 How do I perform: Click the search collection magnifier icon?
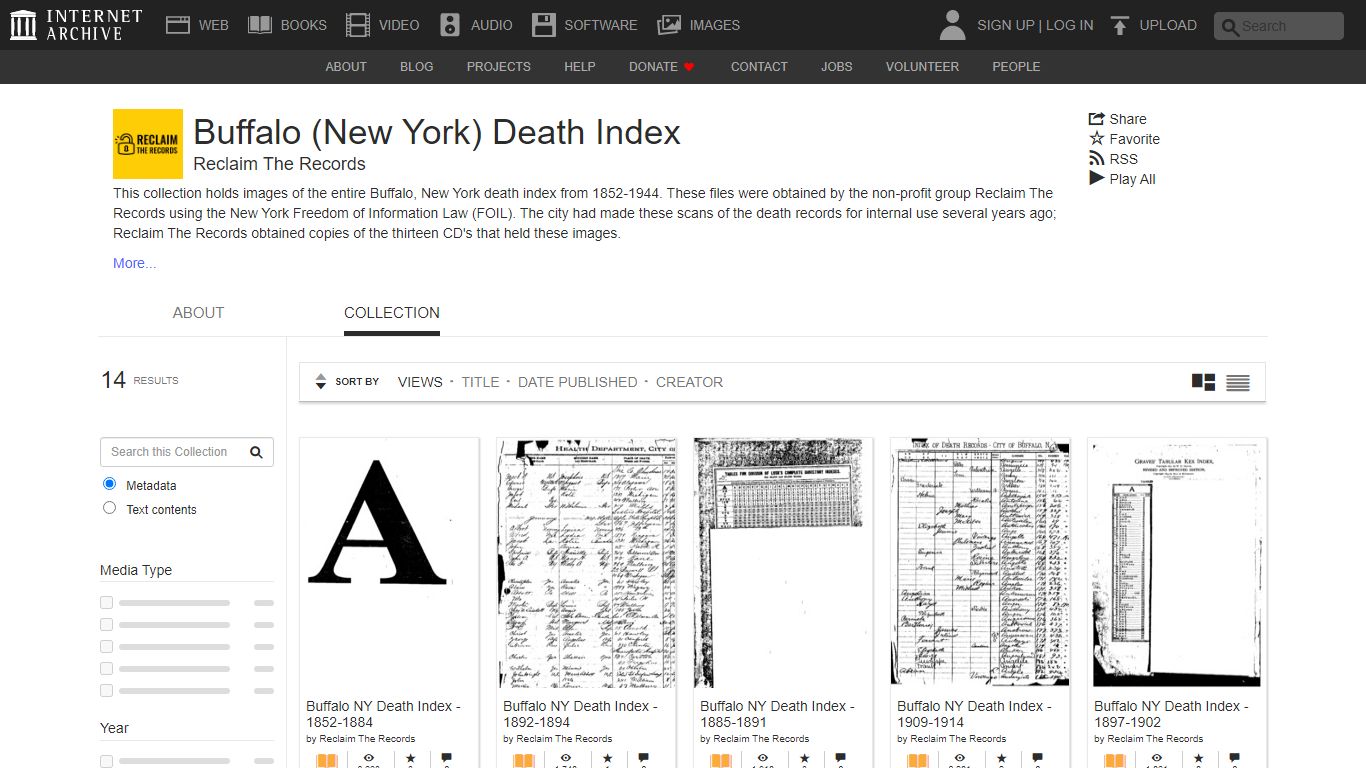click(256, 452)
